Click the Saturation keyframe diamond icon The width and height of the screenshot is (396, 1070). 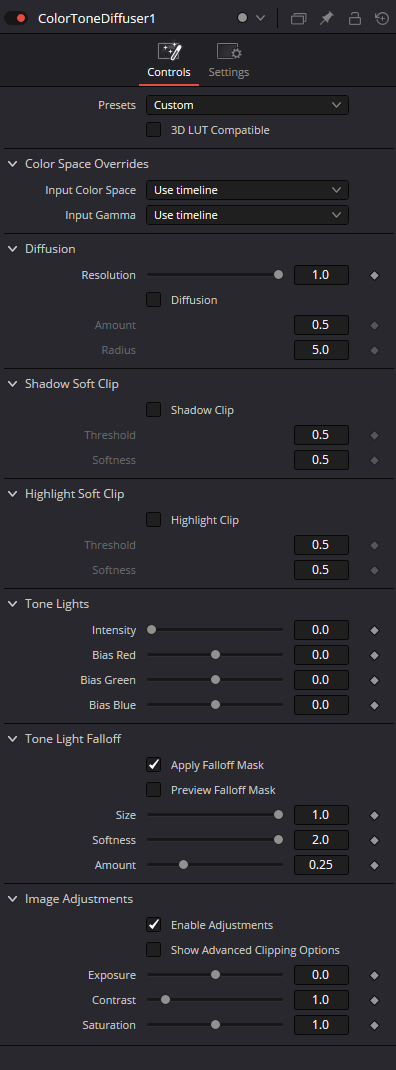[374, 1025]
